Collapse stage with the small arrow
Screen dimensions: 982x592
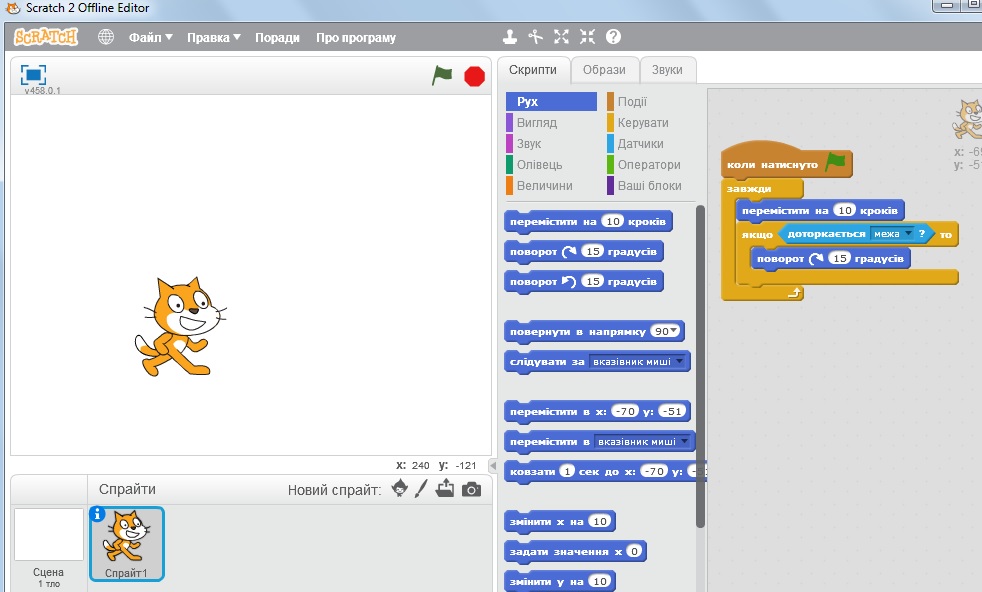493,465
